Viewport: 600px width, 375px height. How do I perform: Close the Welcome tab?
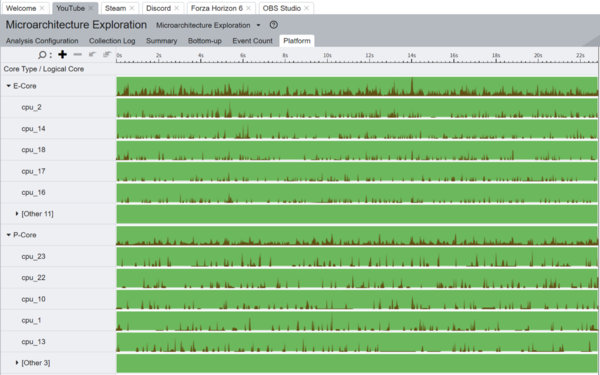click(42, 8)
